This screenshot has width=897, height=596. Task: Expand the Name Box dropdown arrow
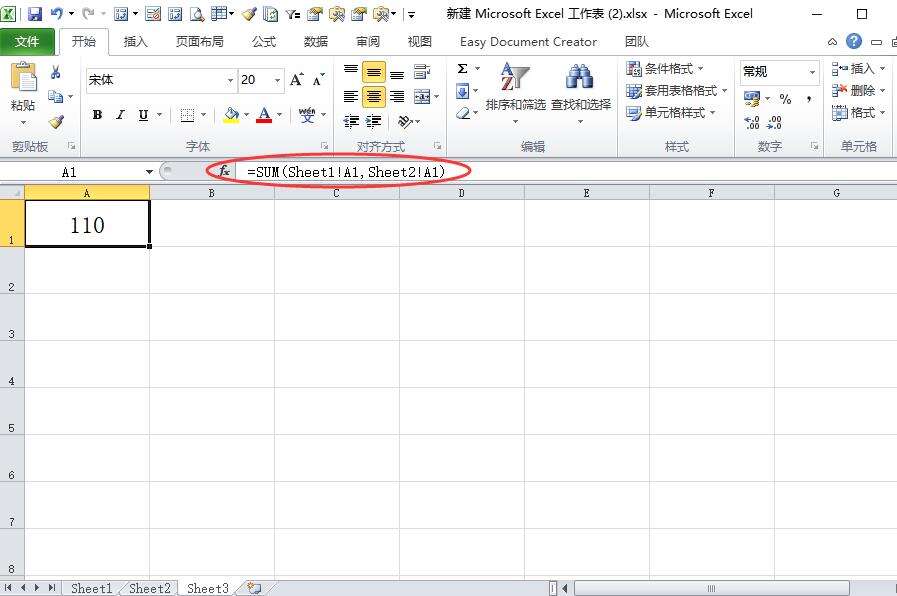[x=149, y=172]
